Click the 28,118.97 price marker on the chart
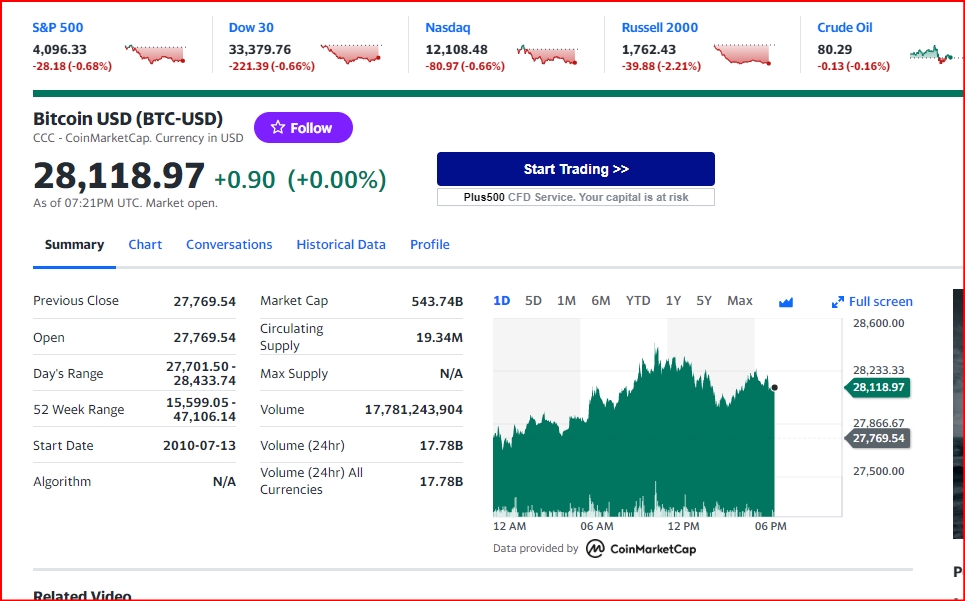 [x=878, y=388]
